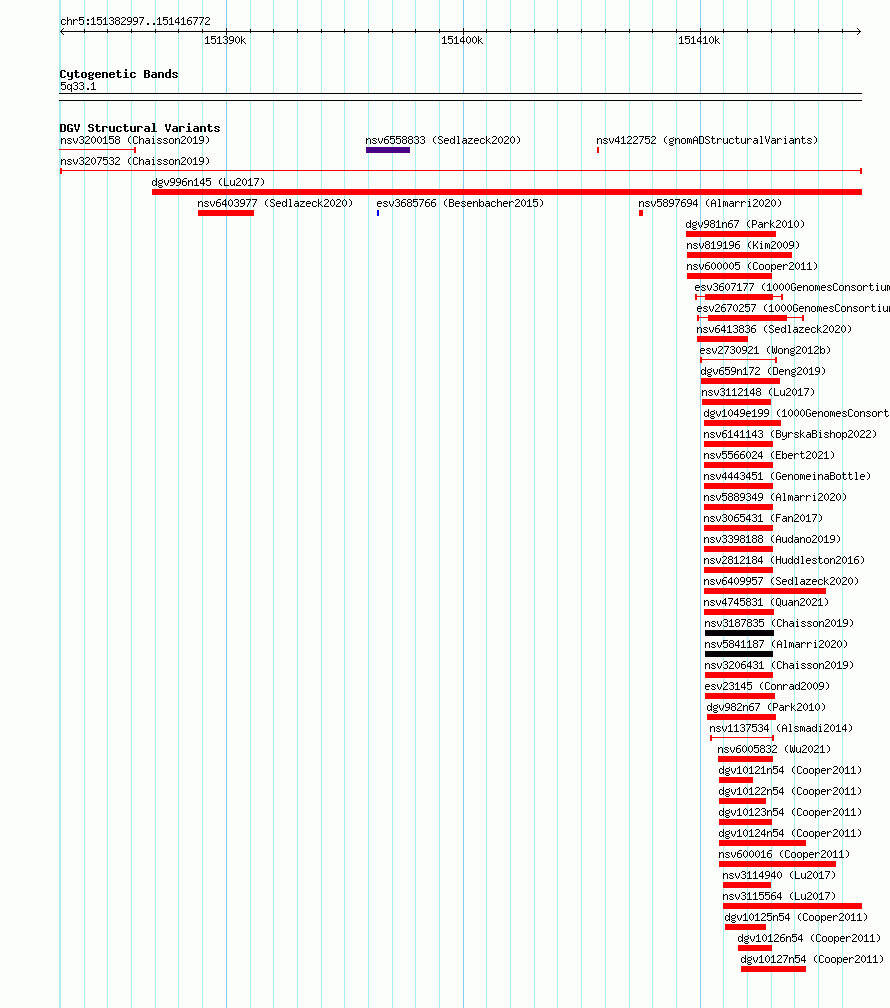Click the black bar under nsv3187835

pyautogui.click(x=740, y=633)
